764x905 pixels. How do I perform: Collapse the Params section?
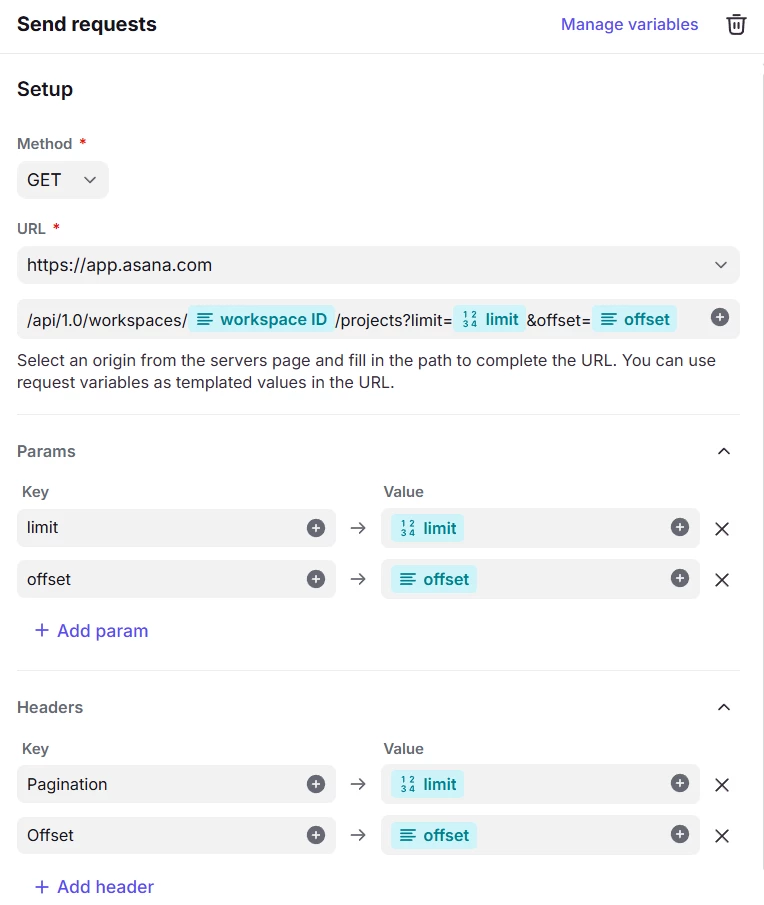[x=724, y=451]
